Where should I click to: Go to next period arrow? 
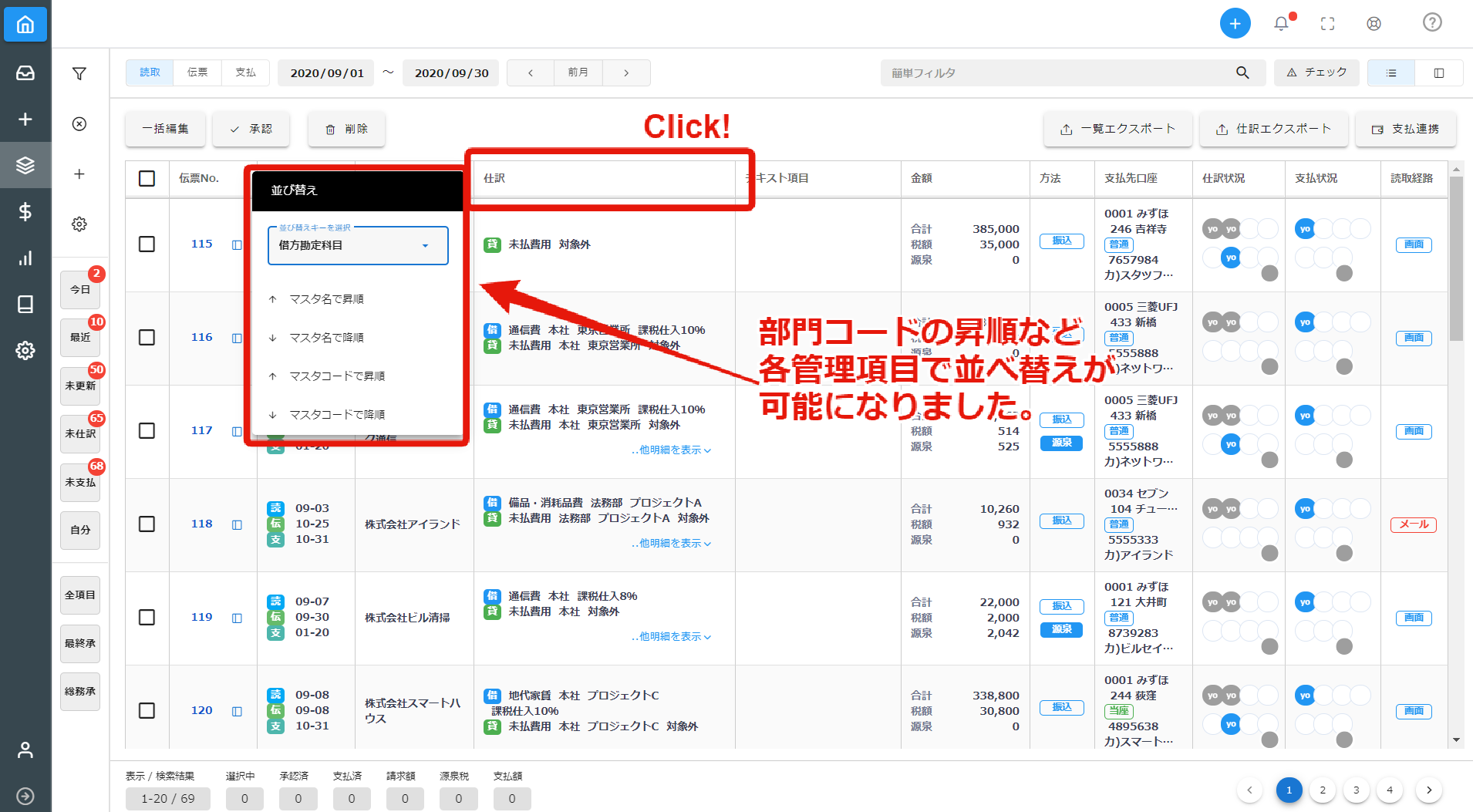tap(626, 72)
